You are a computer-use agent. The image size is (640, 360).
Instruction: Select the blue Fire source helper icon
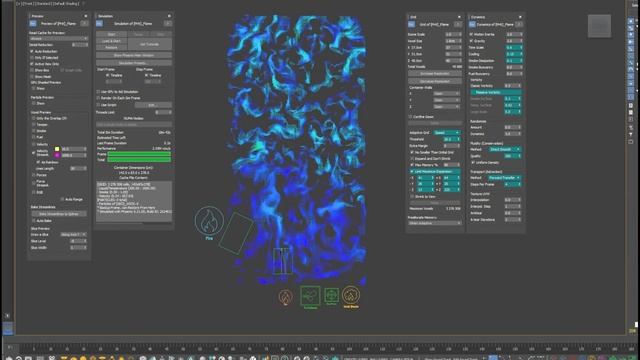click(209, 221)
